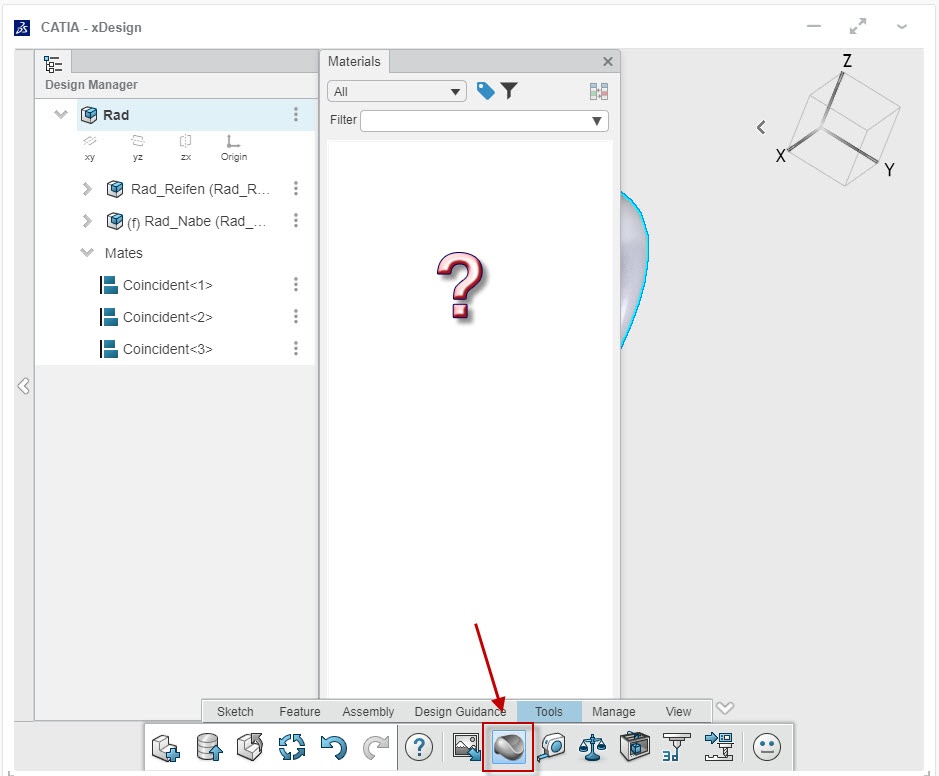The height and width of the screenshot is (776, 939).
Task: Select the yz plane icon
Action: click(x=138, y=148)
